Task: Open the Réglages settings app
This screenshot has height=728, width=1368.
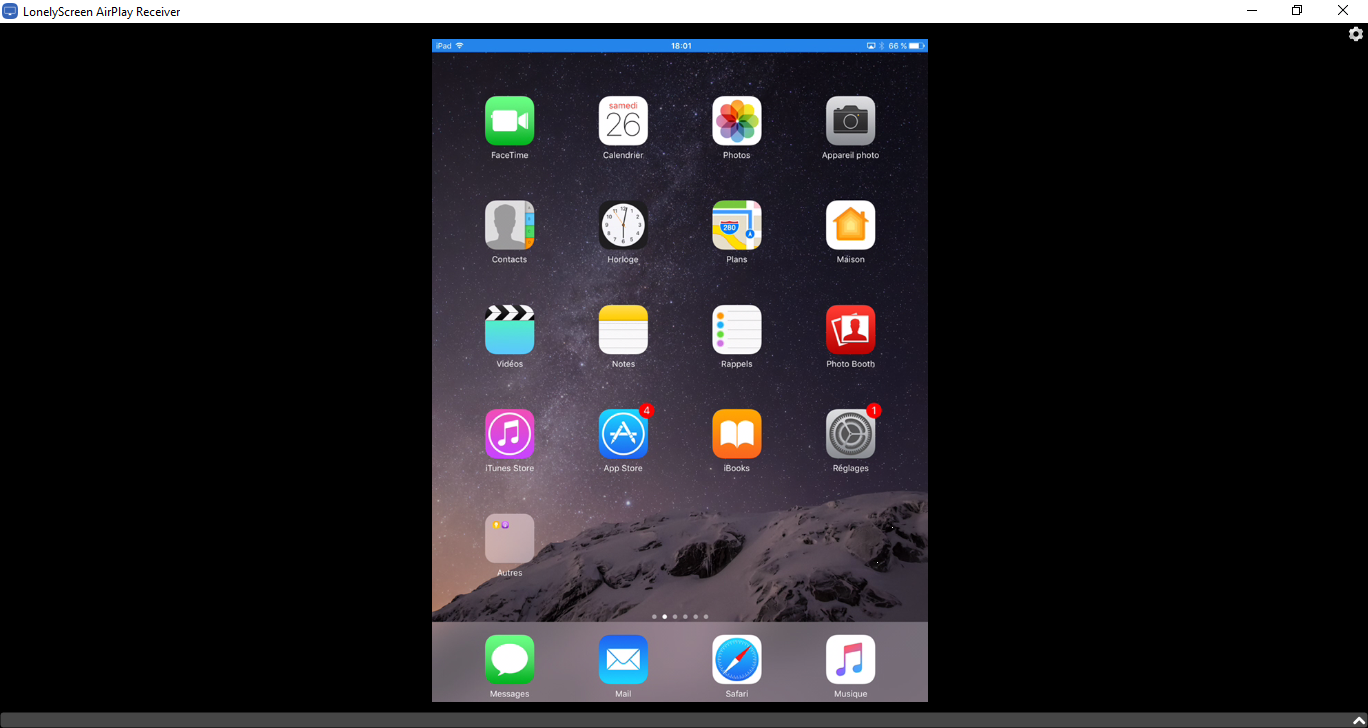Action: point(851,434)
